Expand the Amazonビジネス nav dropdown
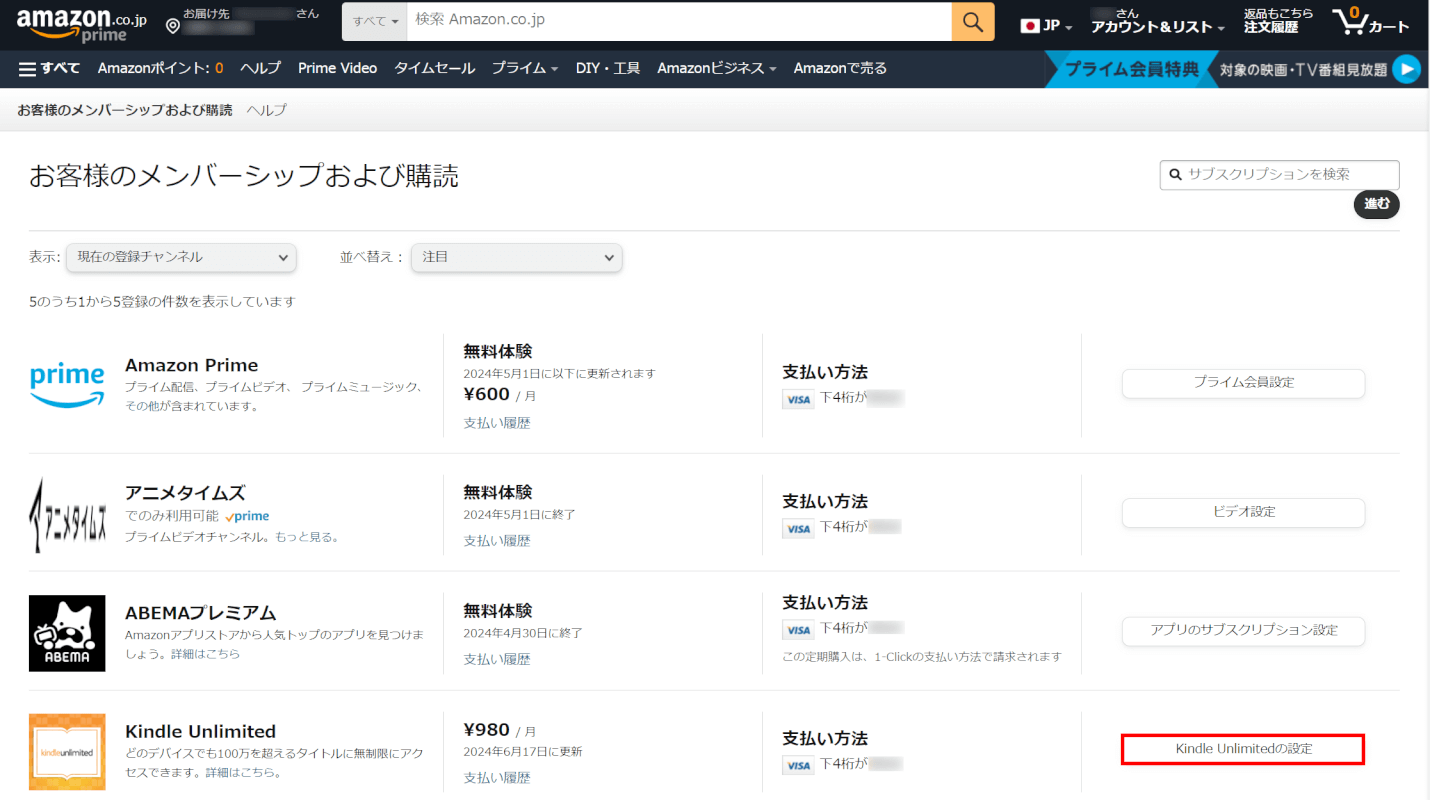Screen dimensions: 1430x800 pos(717,68)
